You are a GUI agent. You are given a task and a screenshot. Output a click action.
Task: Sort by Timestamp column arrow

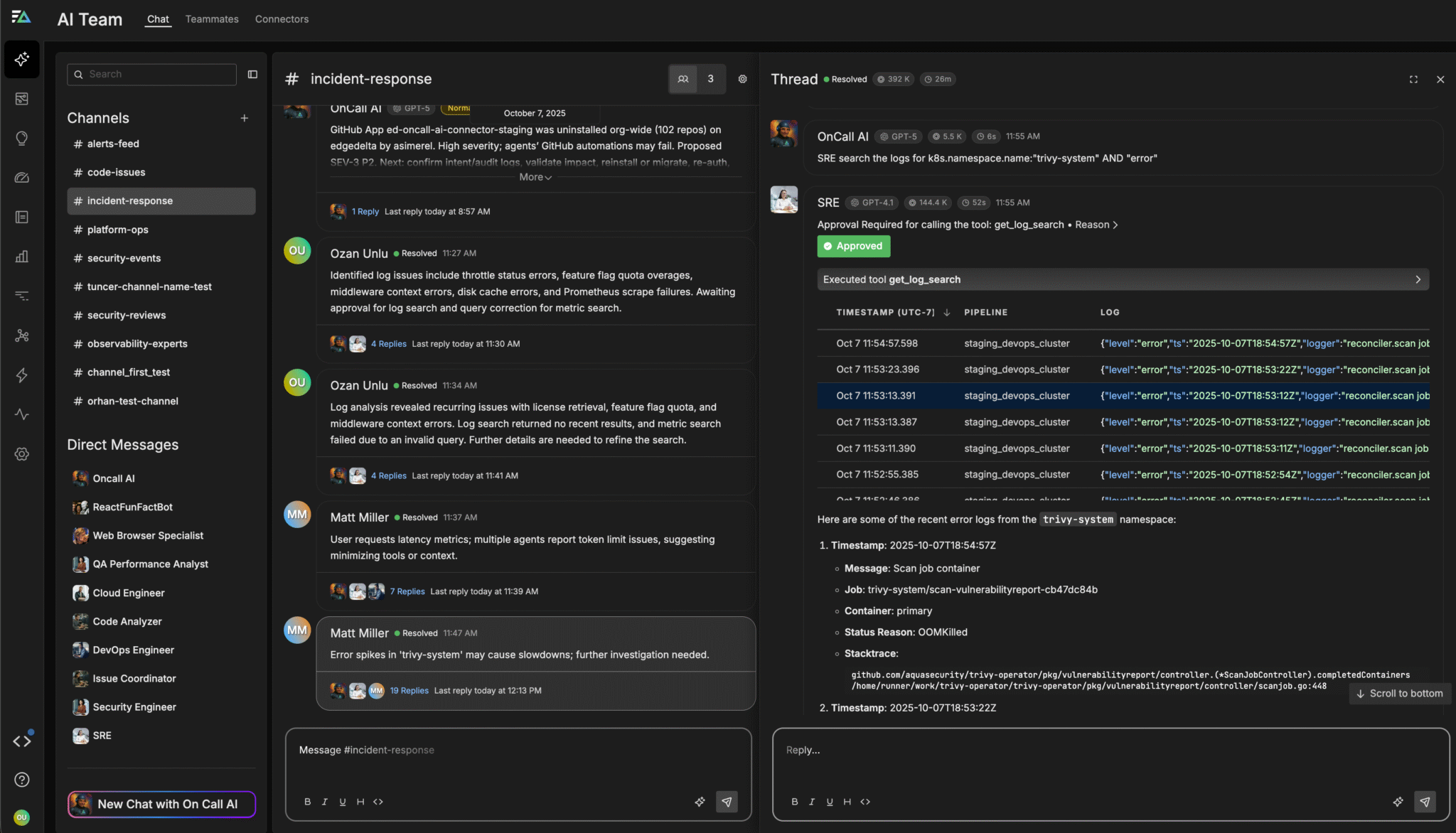(946, 313)
